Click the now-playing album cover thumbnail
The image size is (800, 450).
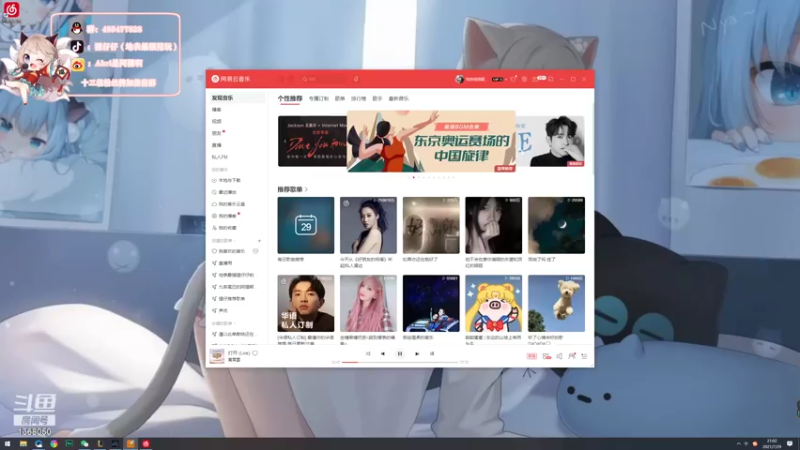[217, 356]
